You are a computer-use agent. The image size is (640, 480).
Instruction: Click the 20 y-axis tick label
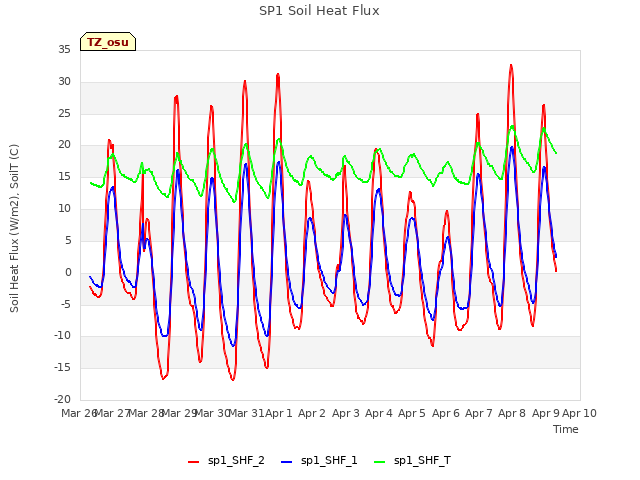click(64, 145)
